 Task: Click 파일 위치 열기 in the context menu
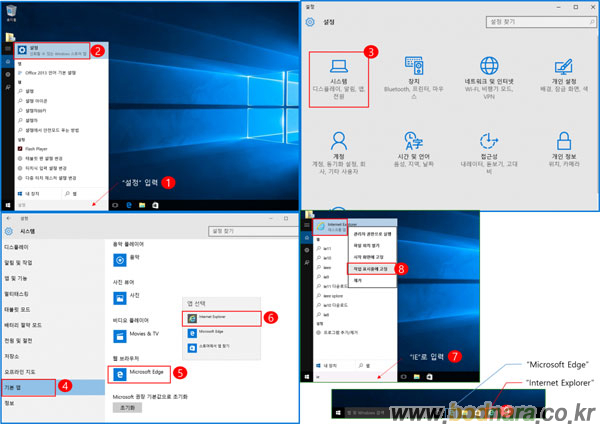[372, 245]
